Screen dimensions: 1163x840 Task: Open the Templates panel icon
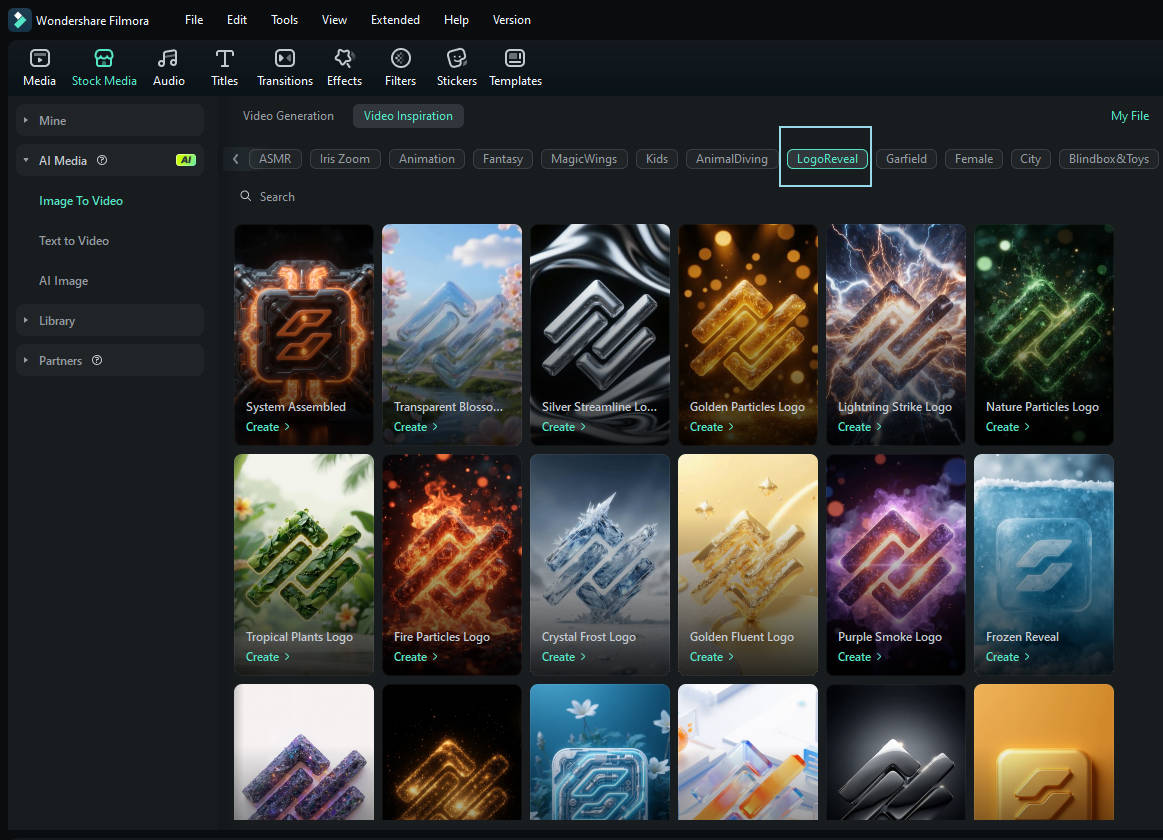[515, 59]
